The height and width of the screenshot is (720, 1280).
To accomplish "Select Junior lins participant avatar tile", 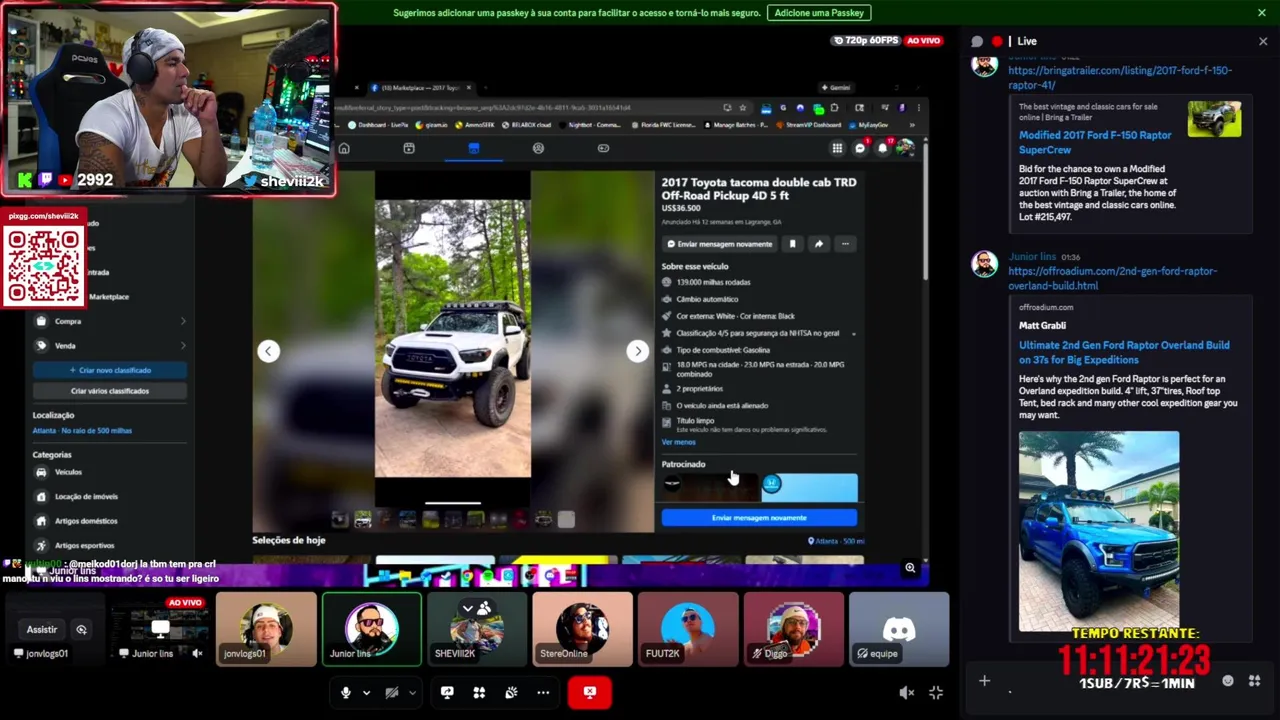I will click(x=372, y=629).
